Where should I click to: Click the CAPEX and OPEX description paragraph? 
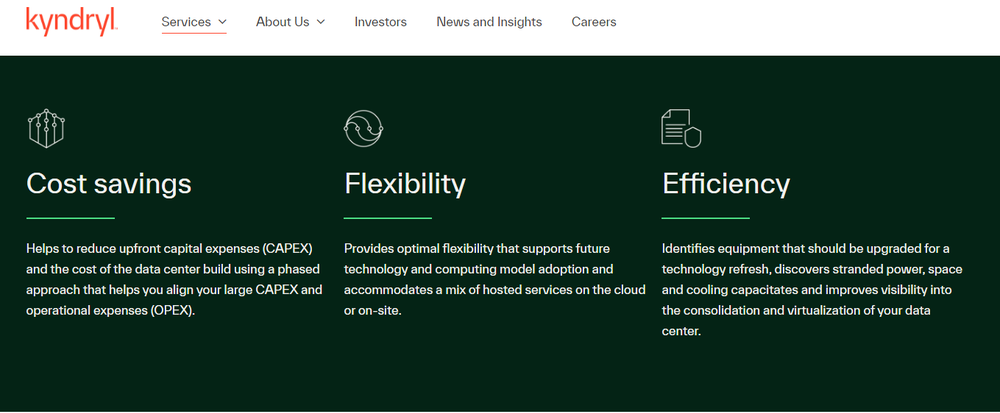tap(174, 279)
